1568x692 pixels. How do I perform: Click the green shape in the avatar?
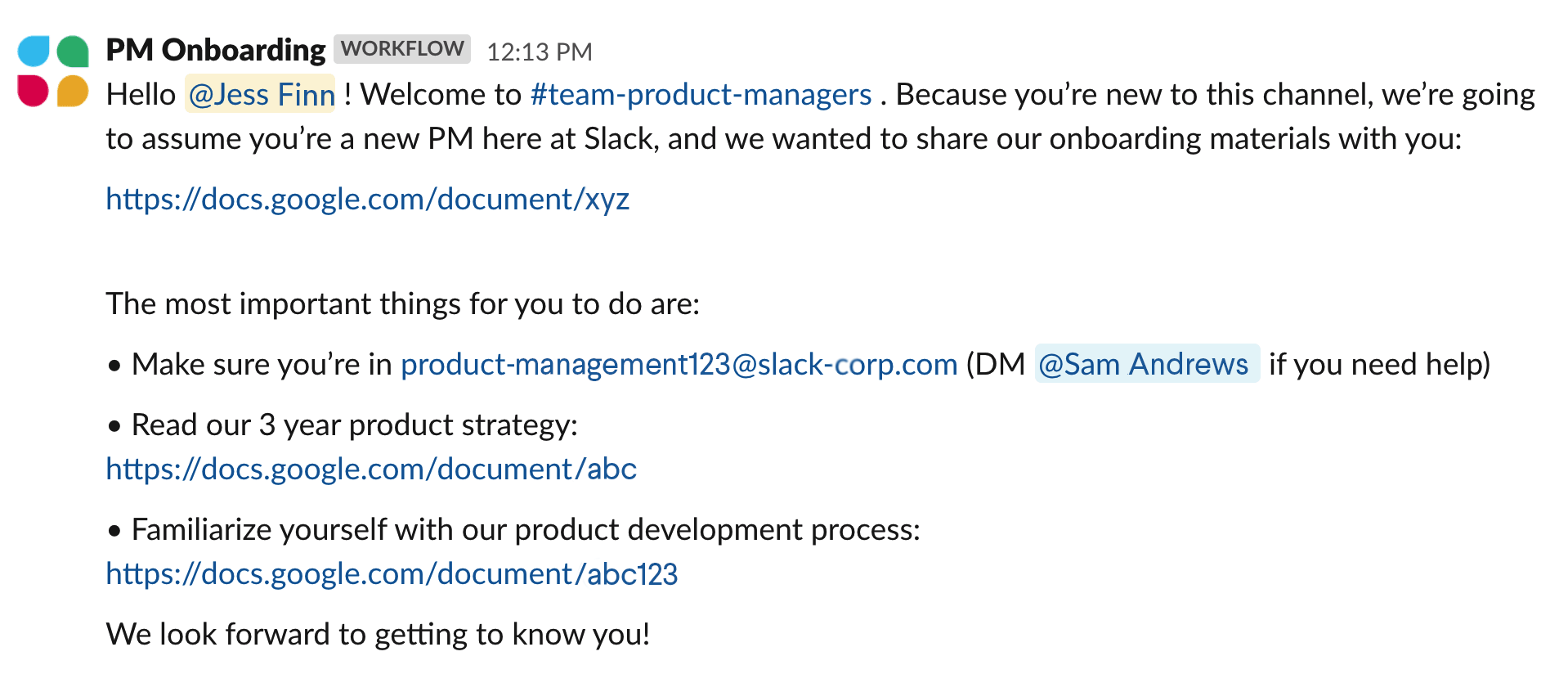pyautogui.click(x=73, y=51)
